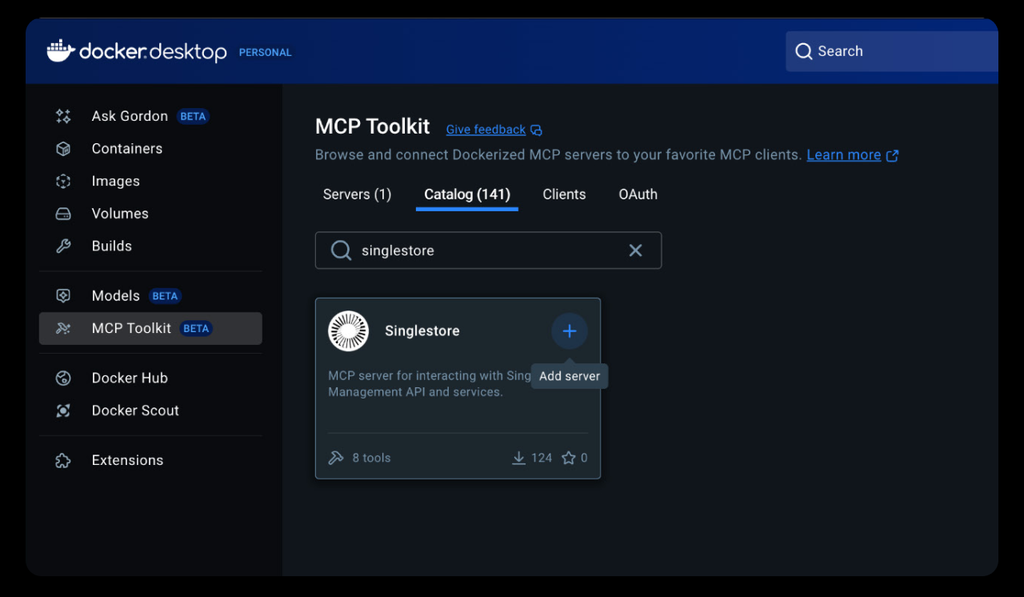The width and height of the screenshot is (1024, 597).
Task: Star the Singlestore server
Action: [569, 458]
